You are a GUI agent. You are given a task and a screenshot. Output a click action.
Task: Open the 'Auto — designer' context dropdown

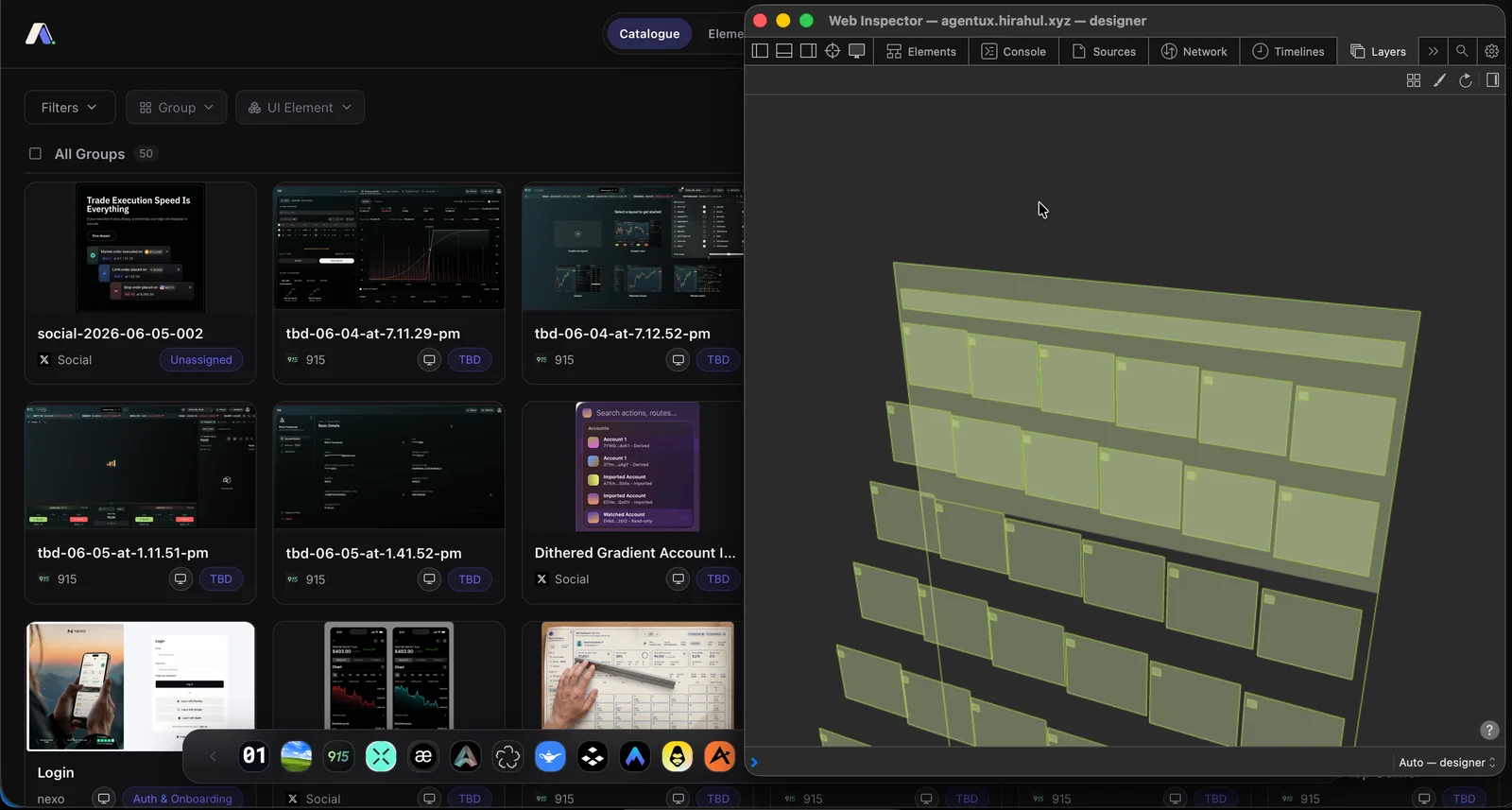pyautogui.click(x=1447, y=762)
